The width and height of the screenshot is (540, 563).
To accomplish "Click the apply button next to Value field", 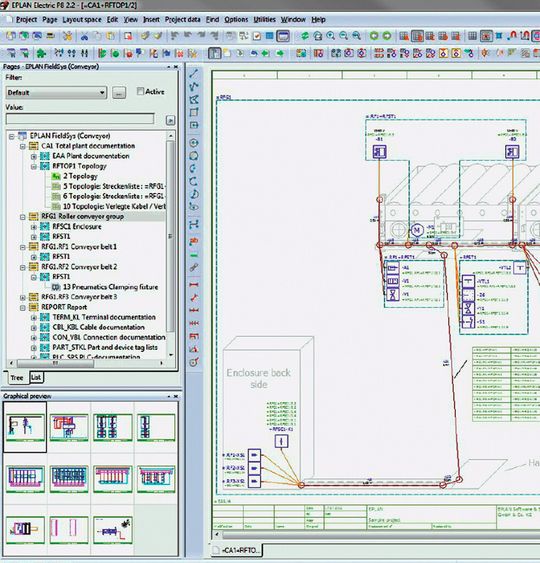I will coord(171,120).
